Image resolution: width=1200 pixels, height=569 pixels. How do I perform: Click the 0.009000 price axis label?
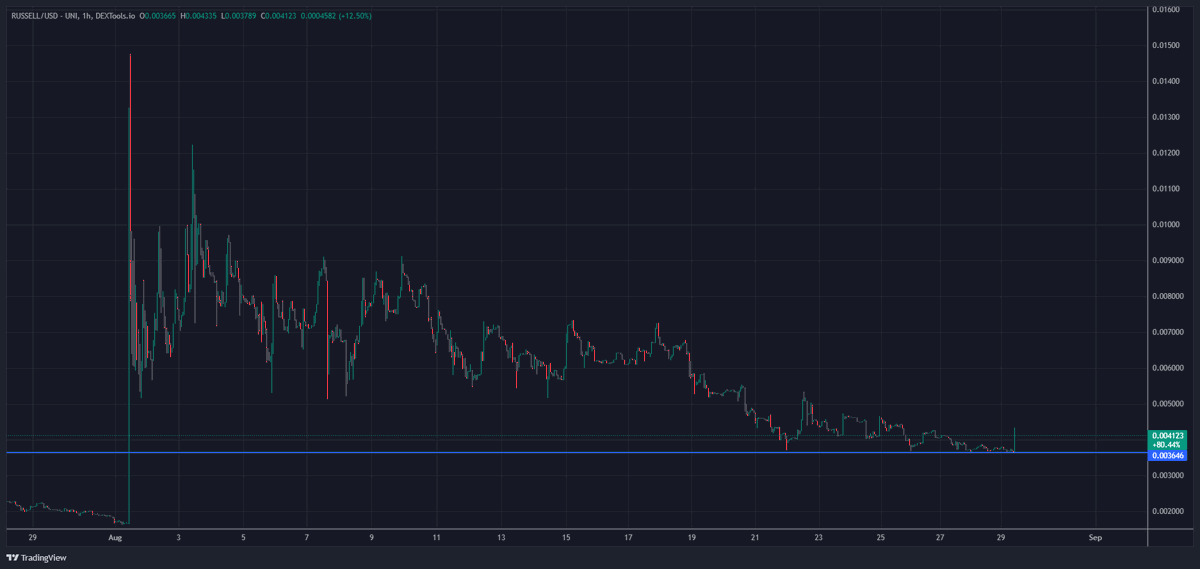pyautogui.click(x=1168, y=260)
